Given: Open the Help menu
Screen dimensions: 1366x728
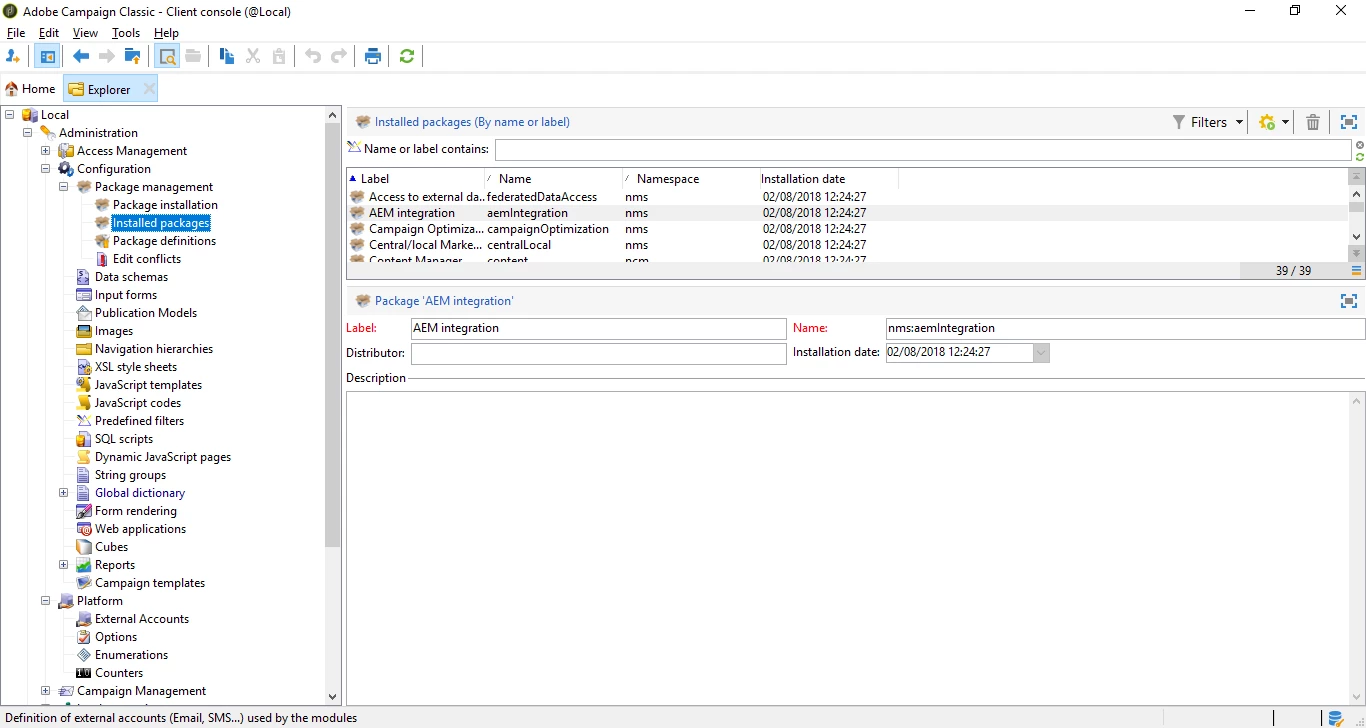Looking at the screenshot, I should [166, 33].
